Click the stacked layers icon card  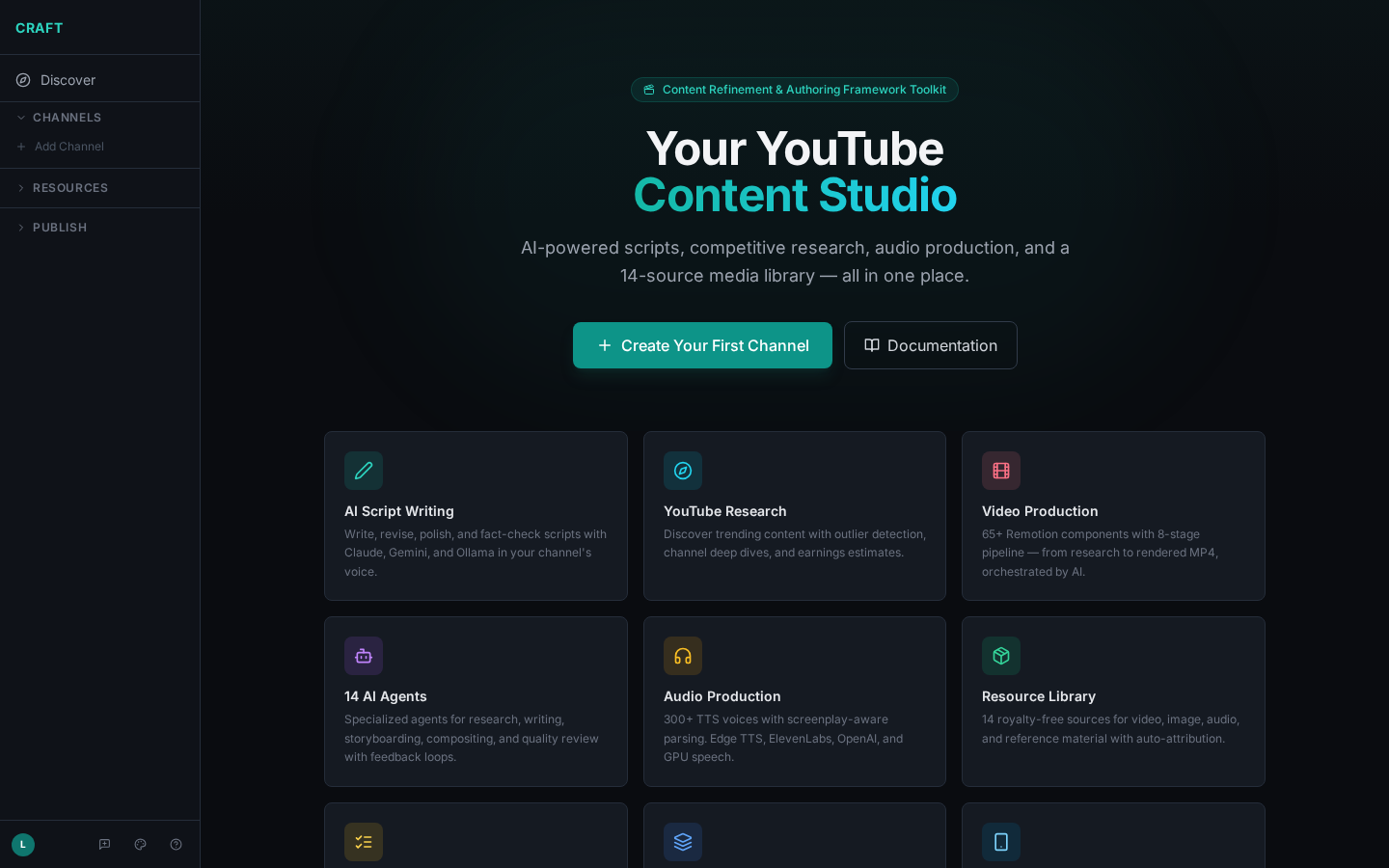pyautogui.click(x=683, y=842)
